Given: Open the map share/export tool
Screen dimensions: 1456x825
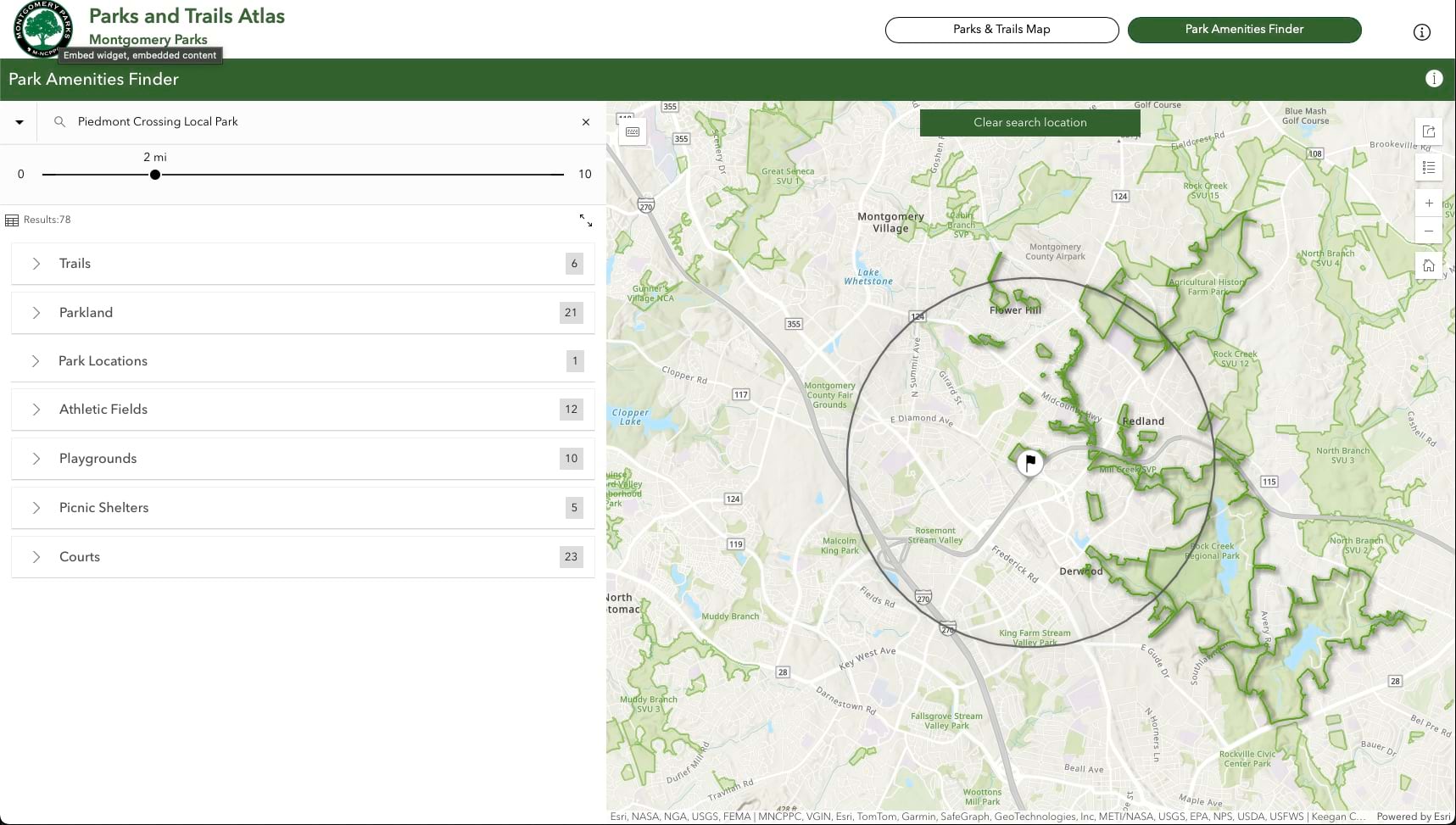Looking at the screenshot, I should [x=1429, y=131].
